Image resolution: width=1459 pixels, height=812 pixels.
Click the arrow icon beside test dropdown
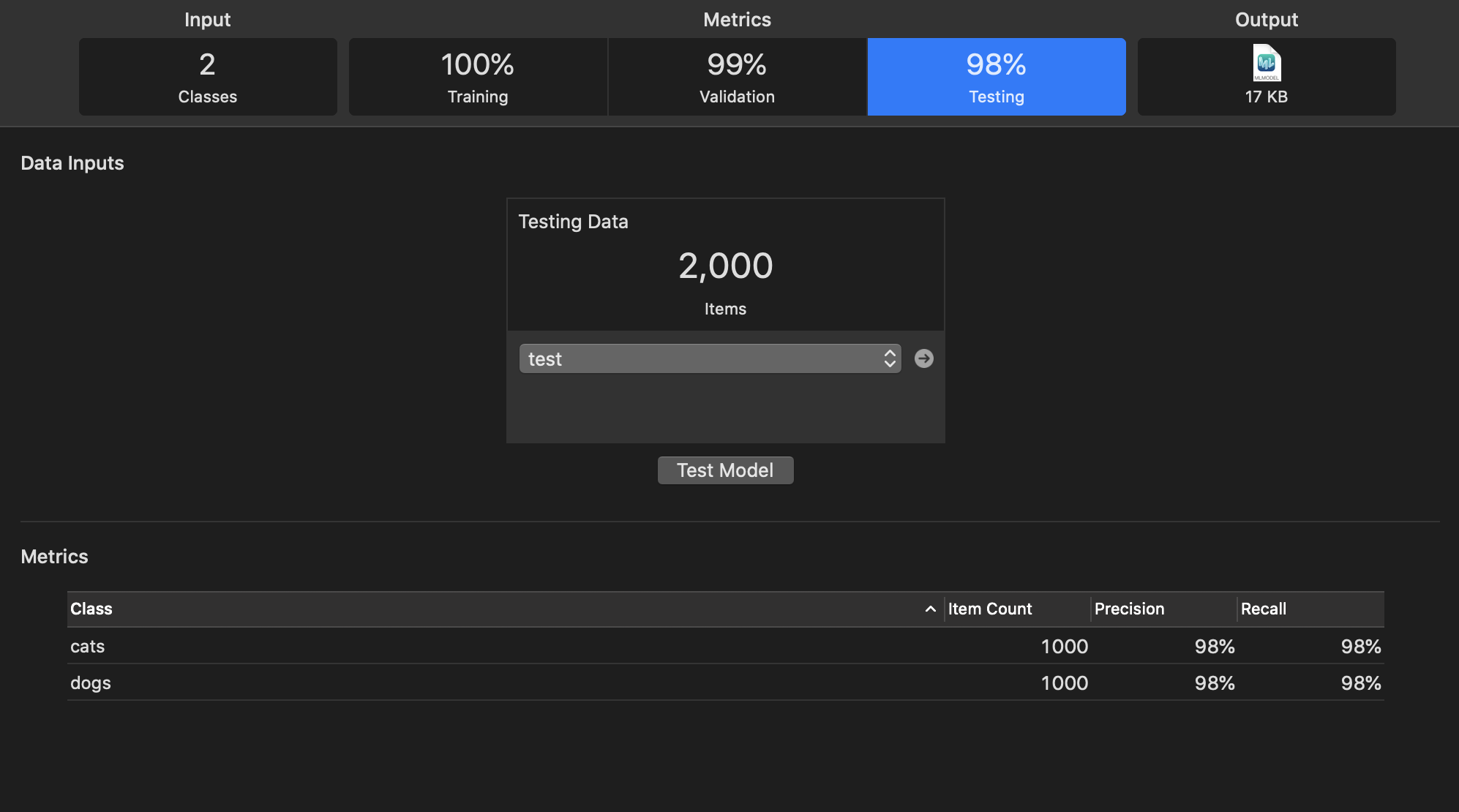pyautogui.click(x=924, y=358)
